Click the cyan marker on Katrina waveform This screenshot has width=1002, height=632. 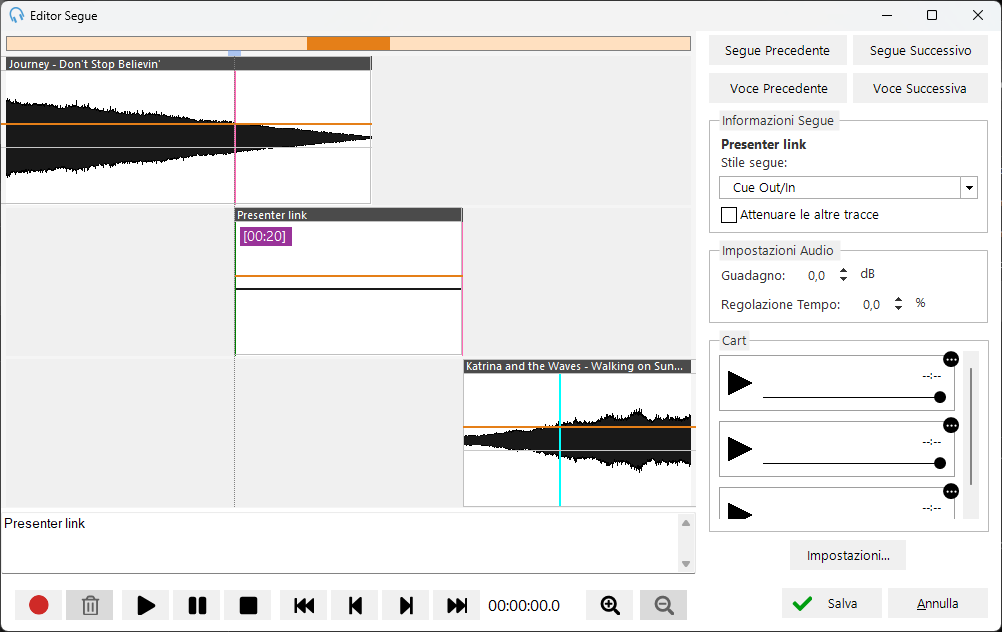[x=560, y=440]
